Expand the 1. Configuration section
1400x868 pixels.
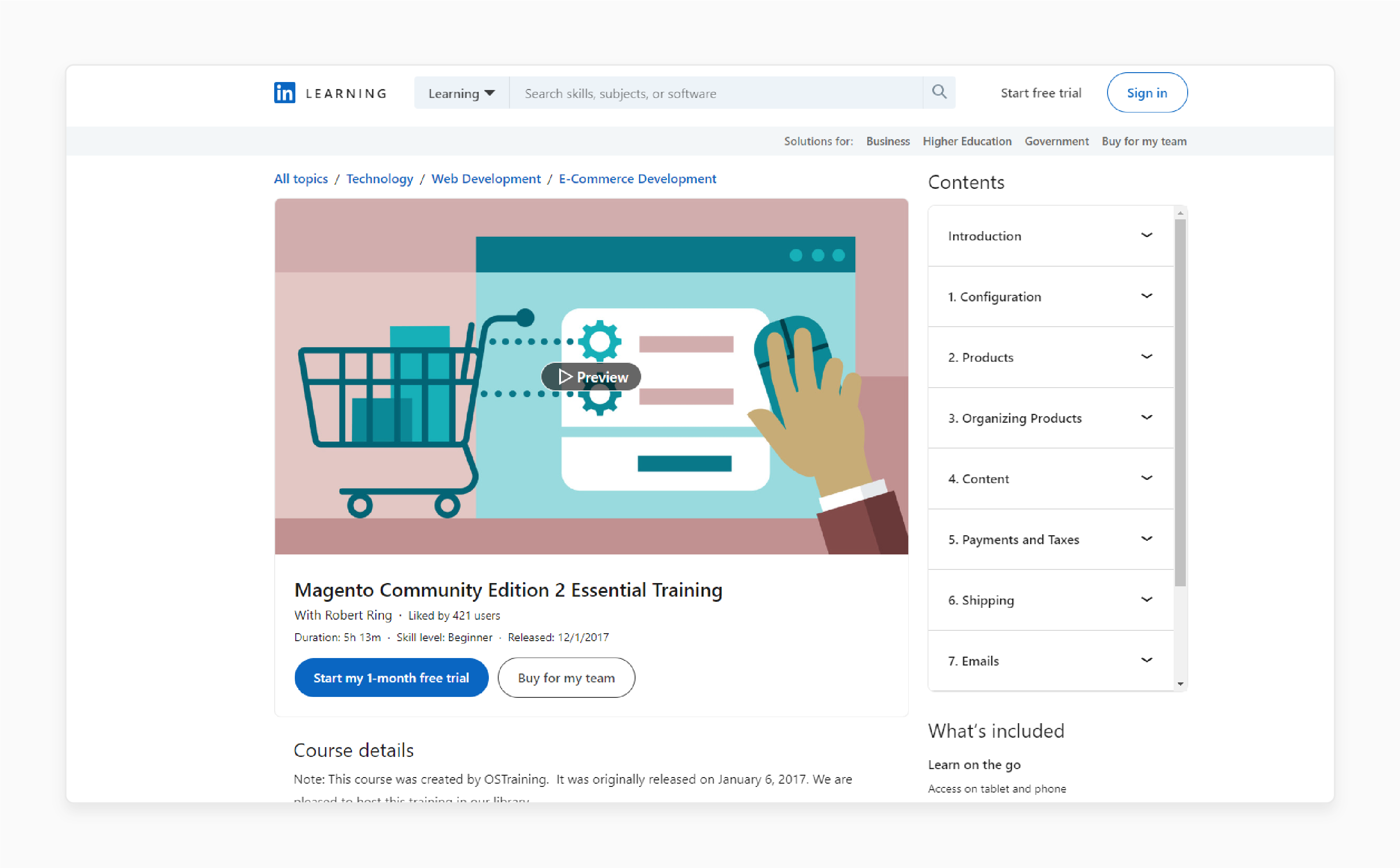click(x=1050, y=297)
